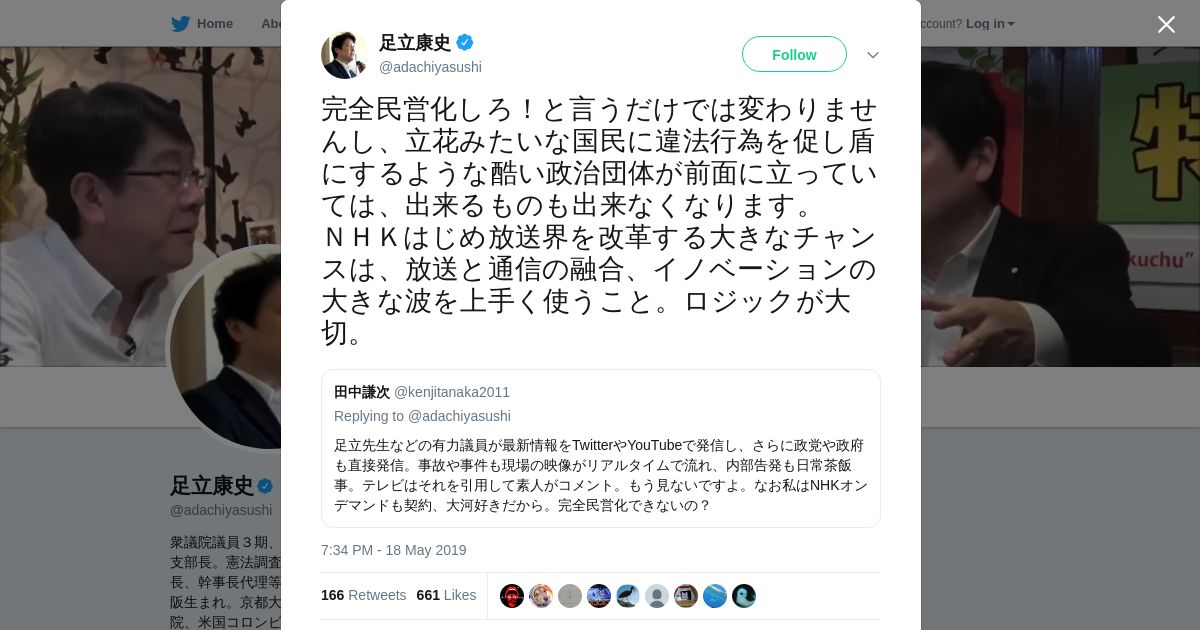View the 661 Likes list
This screenshot has height=630, width=1200.
(446, 595)
